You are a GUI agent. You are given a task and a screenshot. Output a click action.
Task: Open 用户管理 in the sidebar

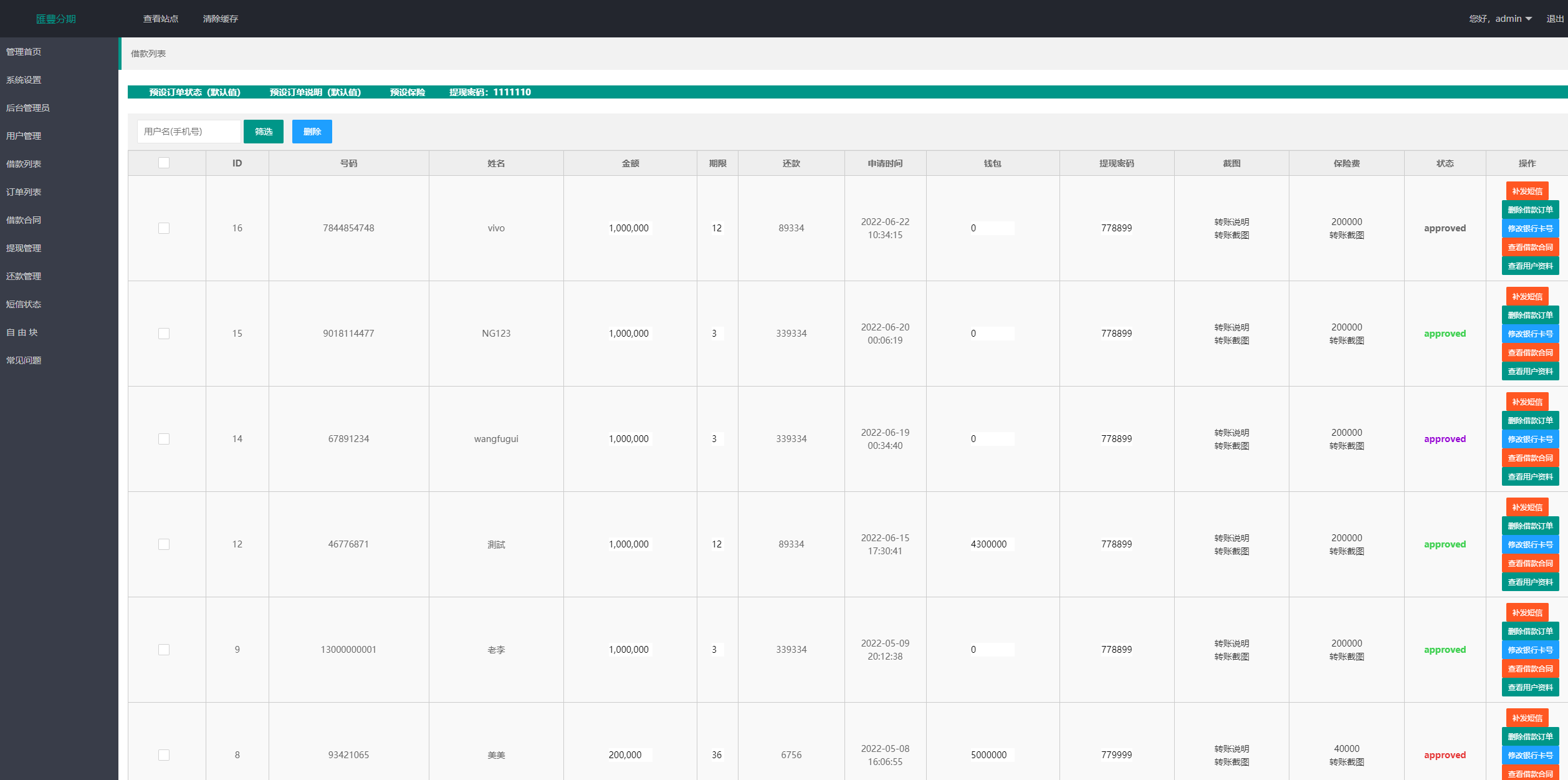[x=24, y=136]
